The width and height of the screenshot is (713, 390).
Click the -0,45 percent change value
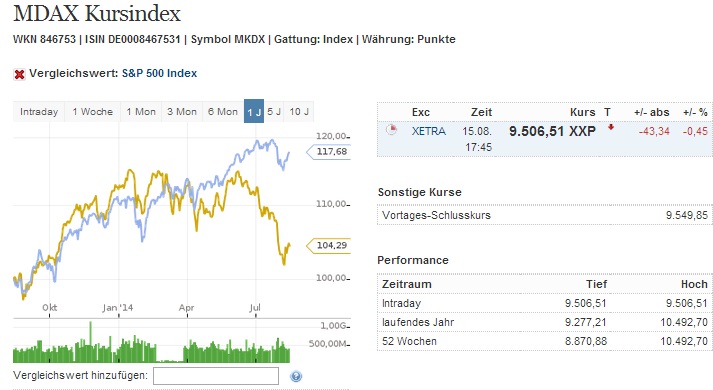tap(695, 131)
